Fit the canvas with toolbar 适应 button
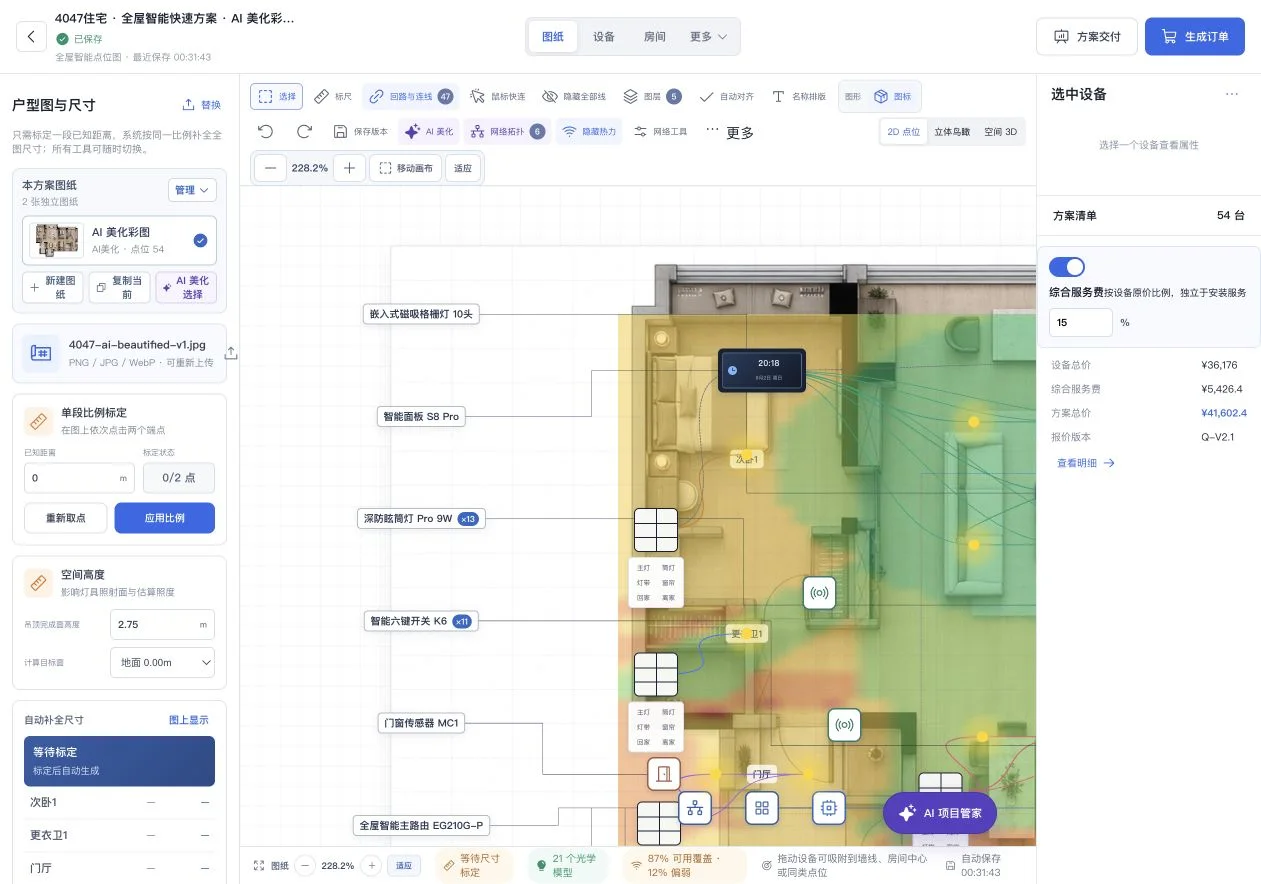 click(462, 168)
